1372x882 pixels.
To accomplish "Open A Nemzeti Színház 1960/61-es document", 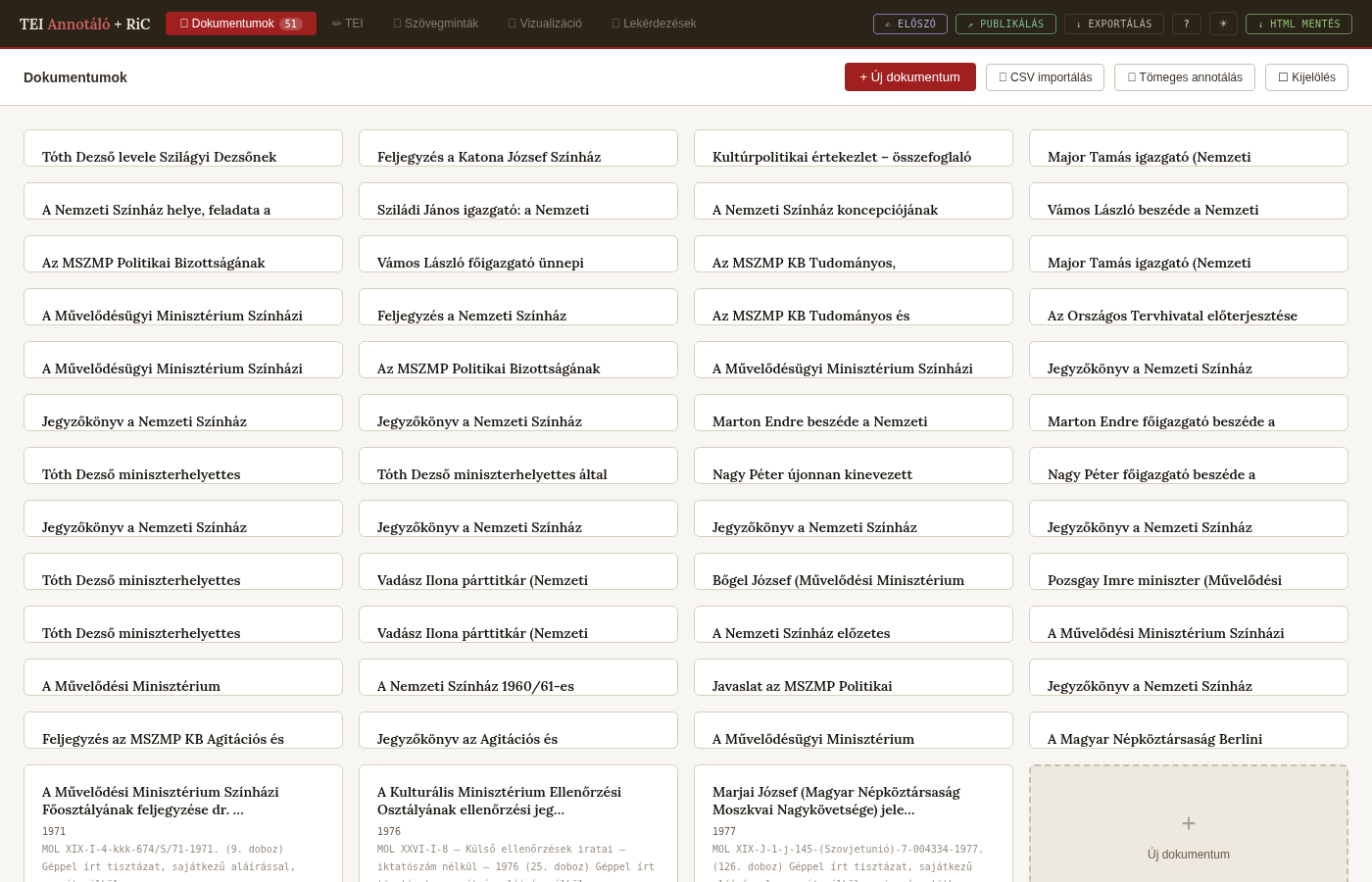I will (518, 677).
